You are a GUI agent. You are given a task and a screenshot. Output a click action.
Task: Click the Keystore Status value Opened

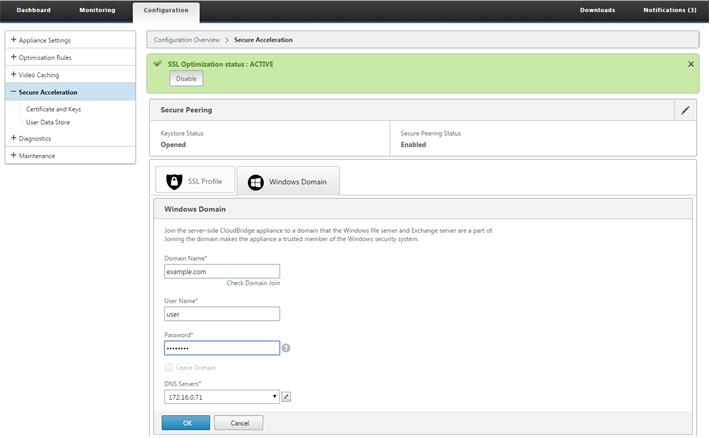point(173,144)
